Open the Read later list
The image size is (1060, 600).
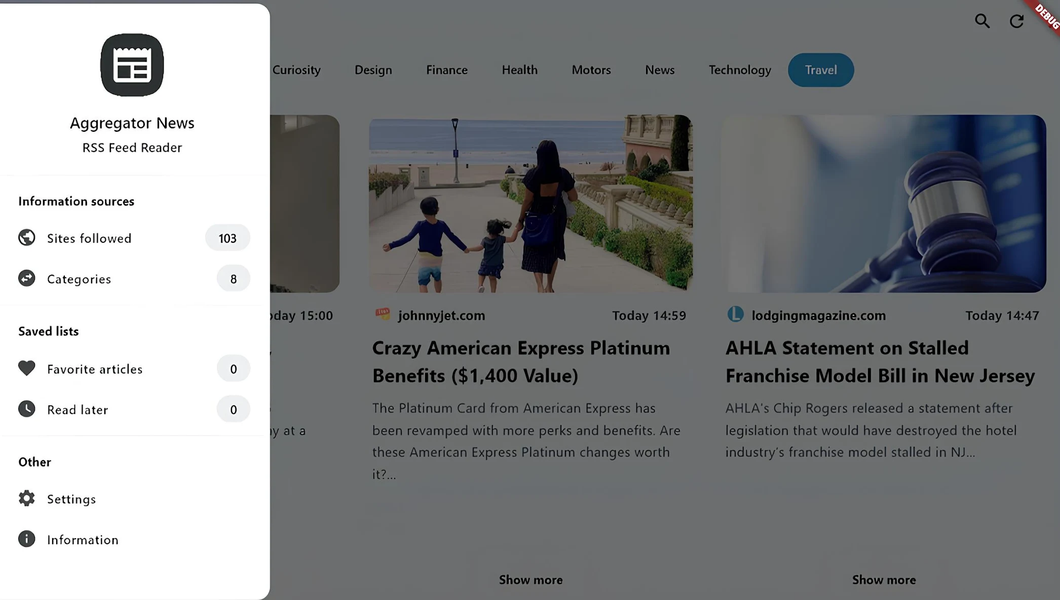[134, 409]
